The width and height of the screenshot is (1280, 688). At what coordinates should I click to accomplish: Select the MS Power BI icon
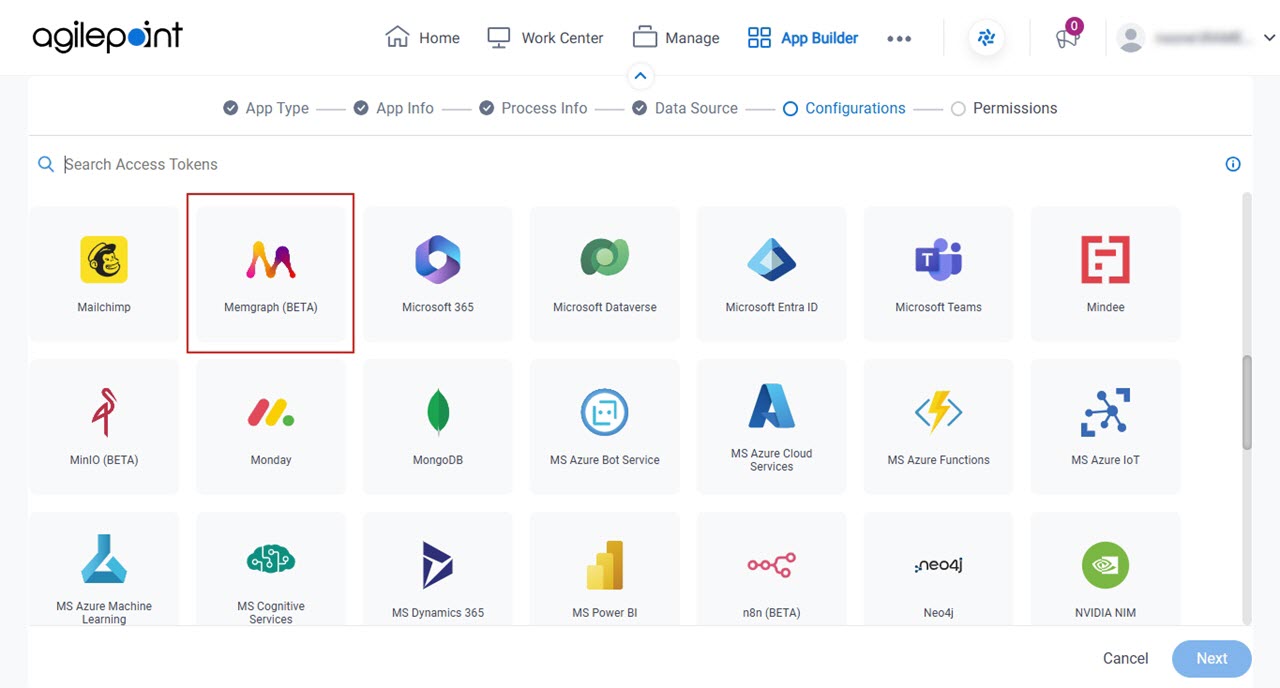pyautogui.click(x=605, y=565)
